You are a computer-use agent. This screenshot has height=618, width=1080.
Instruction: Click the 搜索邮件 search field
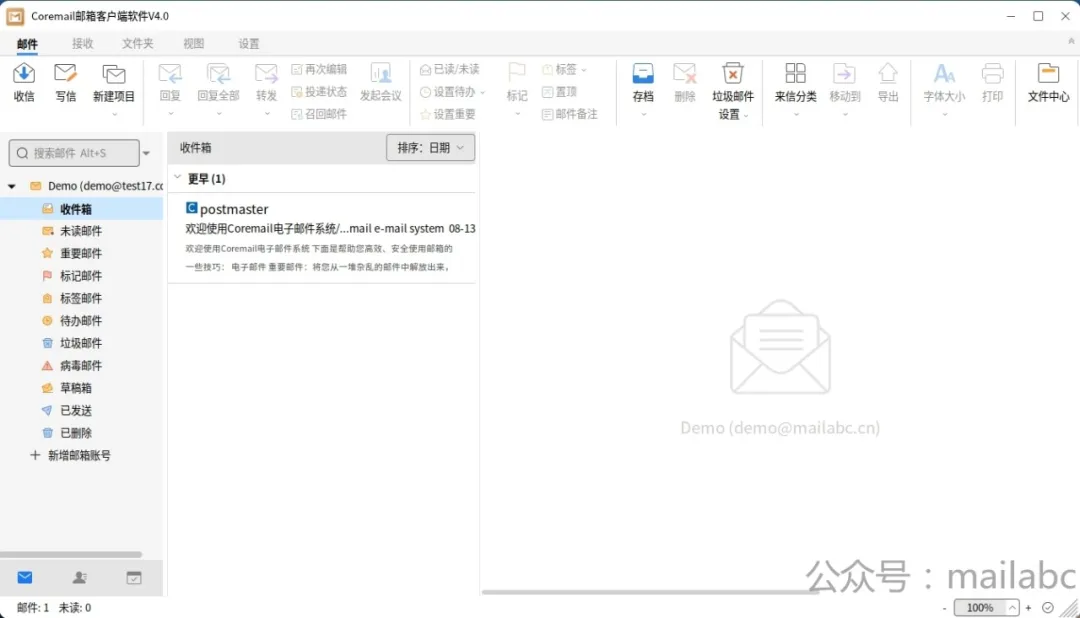[74, 153]
